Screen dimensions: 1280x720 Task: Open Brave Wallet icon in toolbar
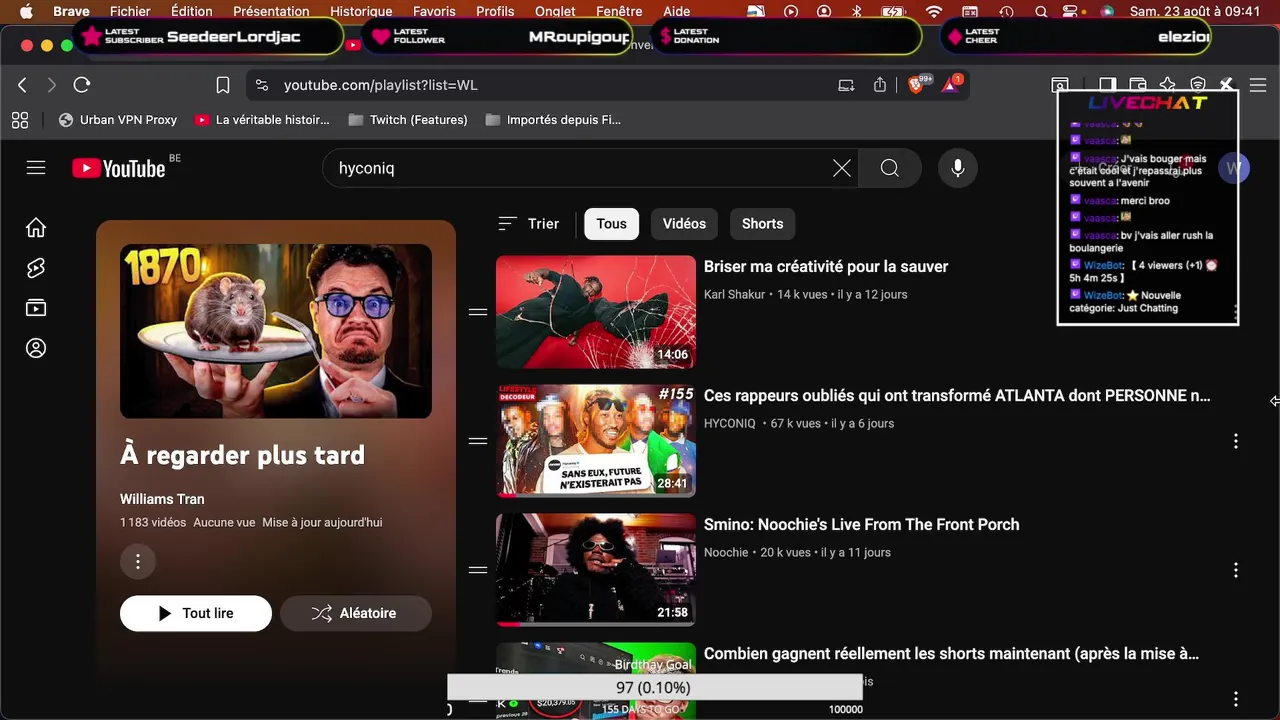point(1138,85)
